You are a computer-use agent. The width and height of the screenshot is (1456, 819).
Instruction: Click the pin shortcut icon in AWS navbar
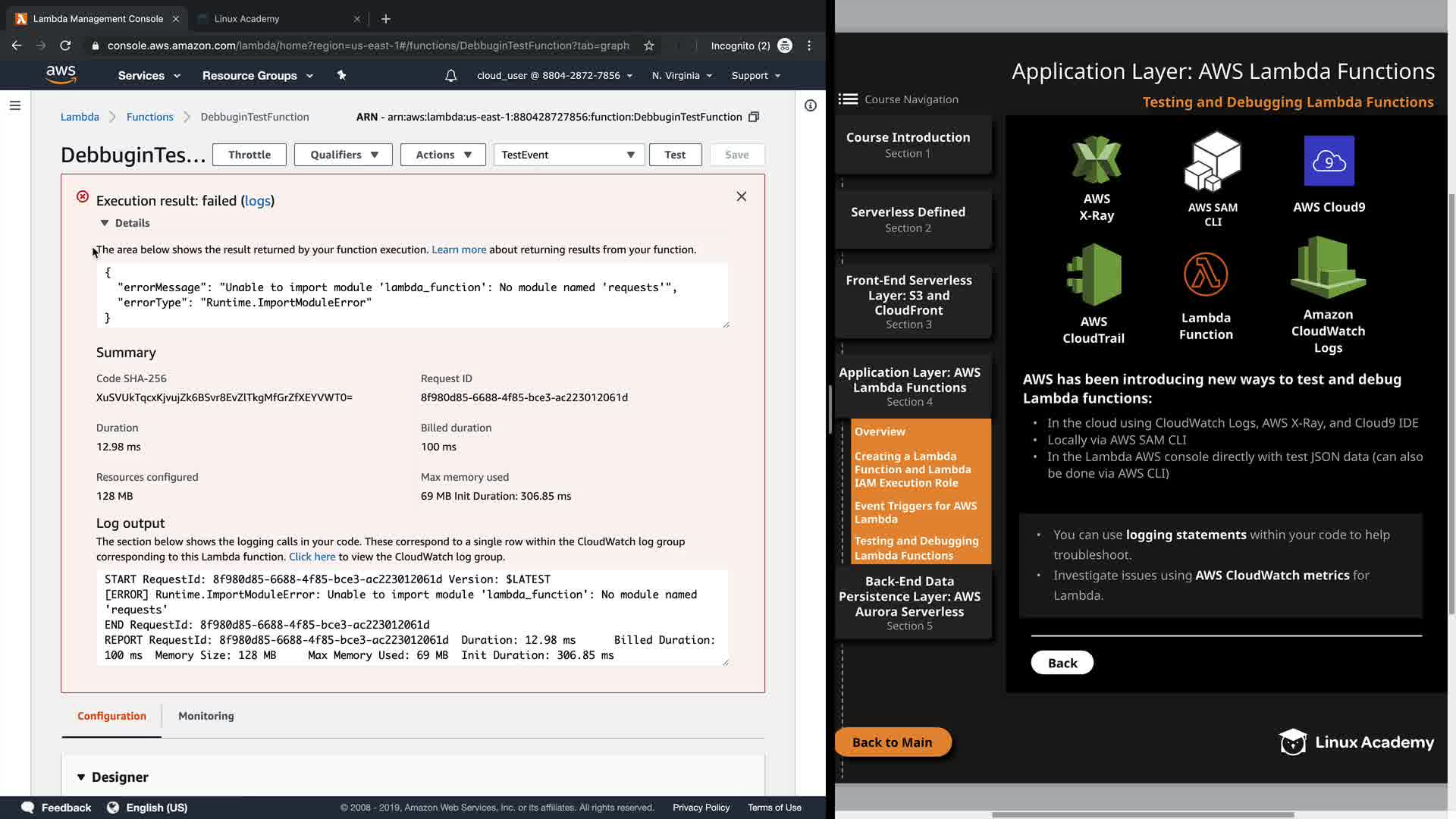pos(341,75)
